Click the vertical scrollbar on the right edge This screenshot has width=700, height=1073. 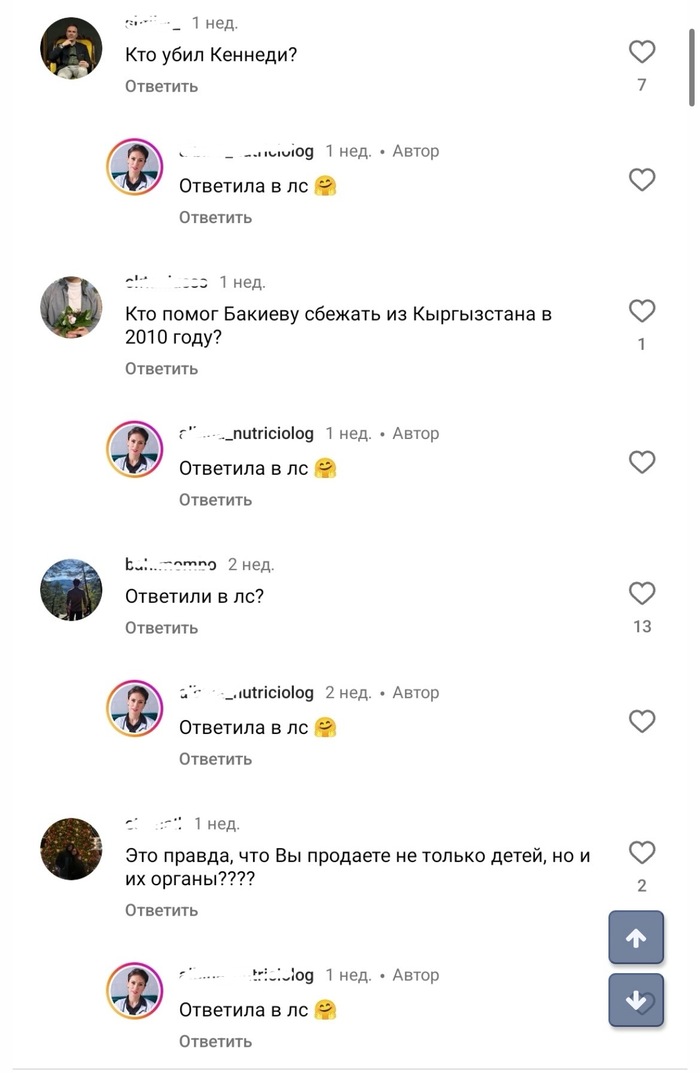tap(692, 66)
